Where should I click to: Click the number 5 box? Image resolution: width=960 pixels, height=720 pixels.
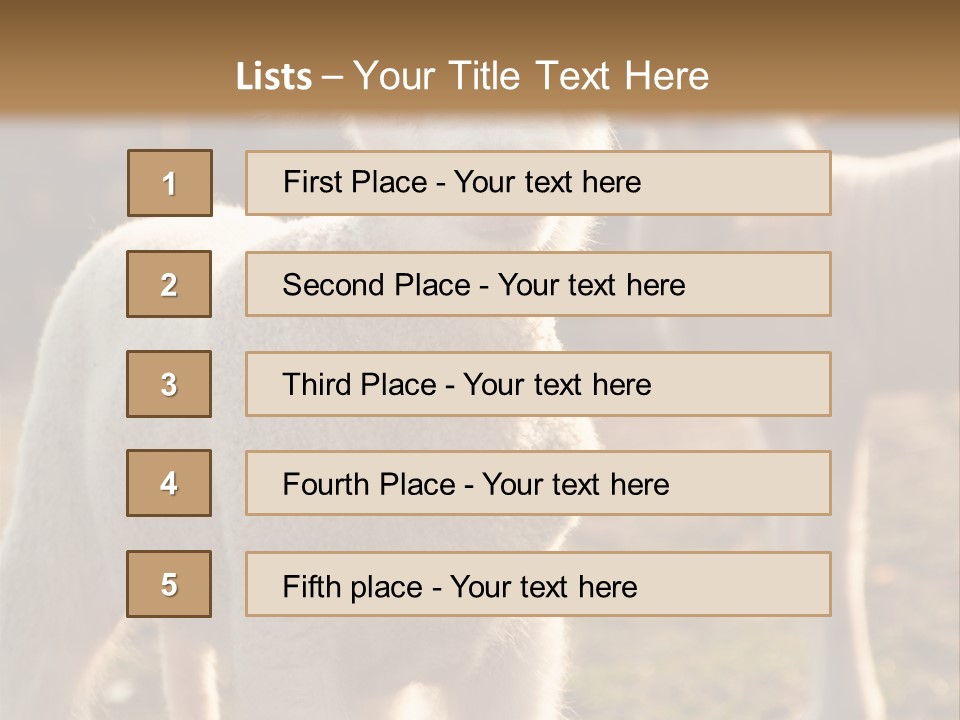point(169,584)
